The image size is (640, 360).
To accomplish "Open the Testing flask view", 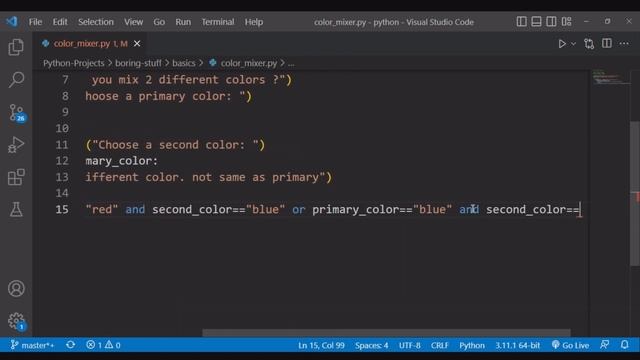I will 16,209.
